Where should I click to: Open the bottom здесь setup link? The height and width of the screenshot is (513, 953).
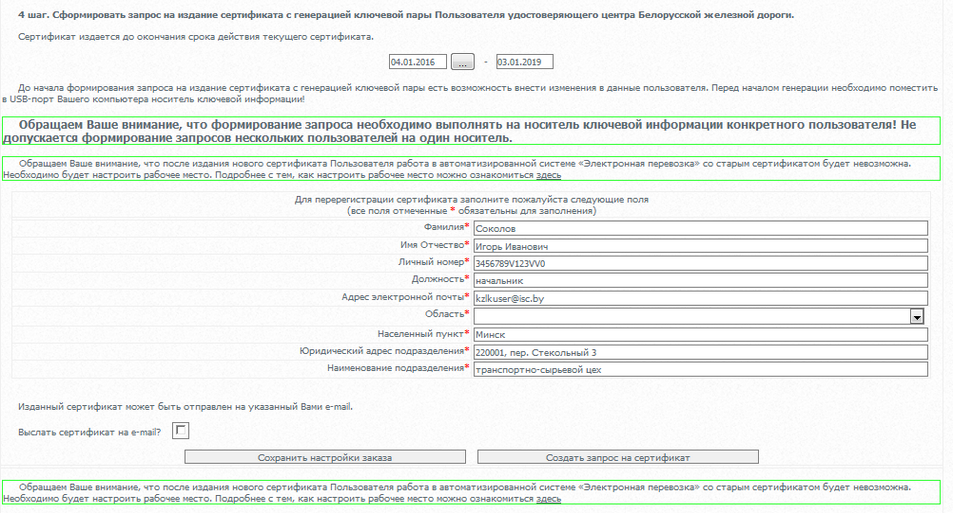(x=548, y=498)
